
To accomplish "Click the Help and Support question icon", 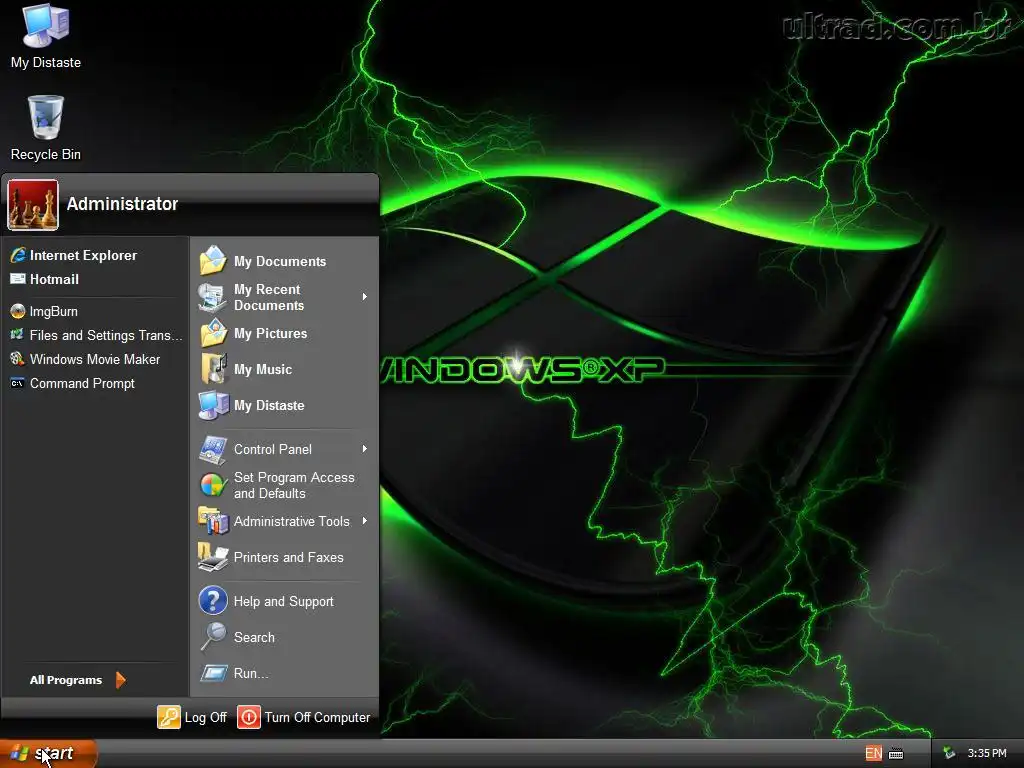I will [x=213, y=601].
